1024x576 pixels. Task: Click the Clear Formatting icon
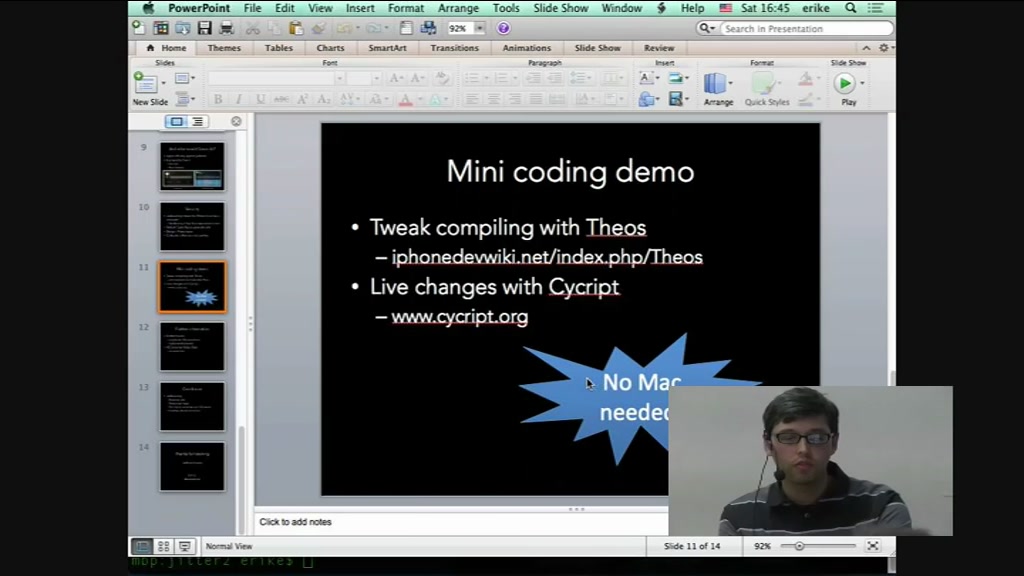[442, 78]
